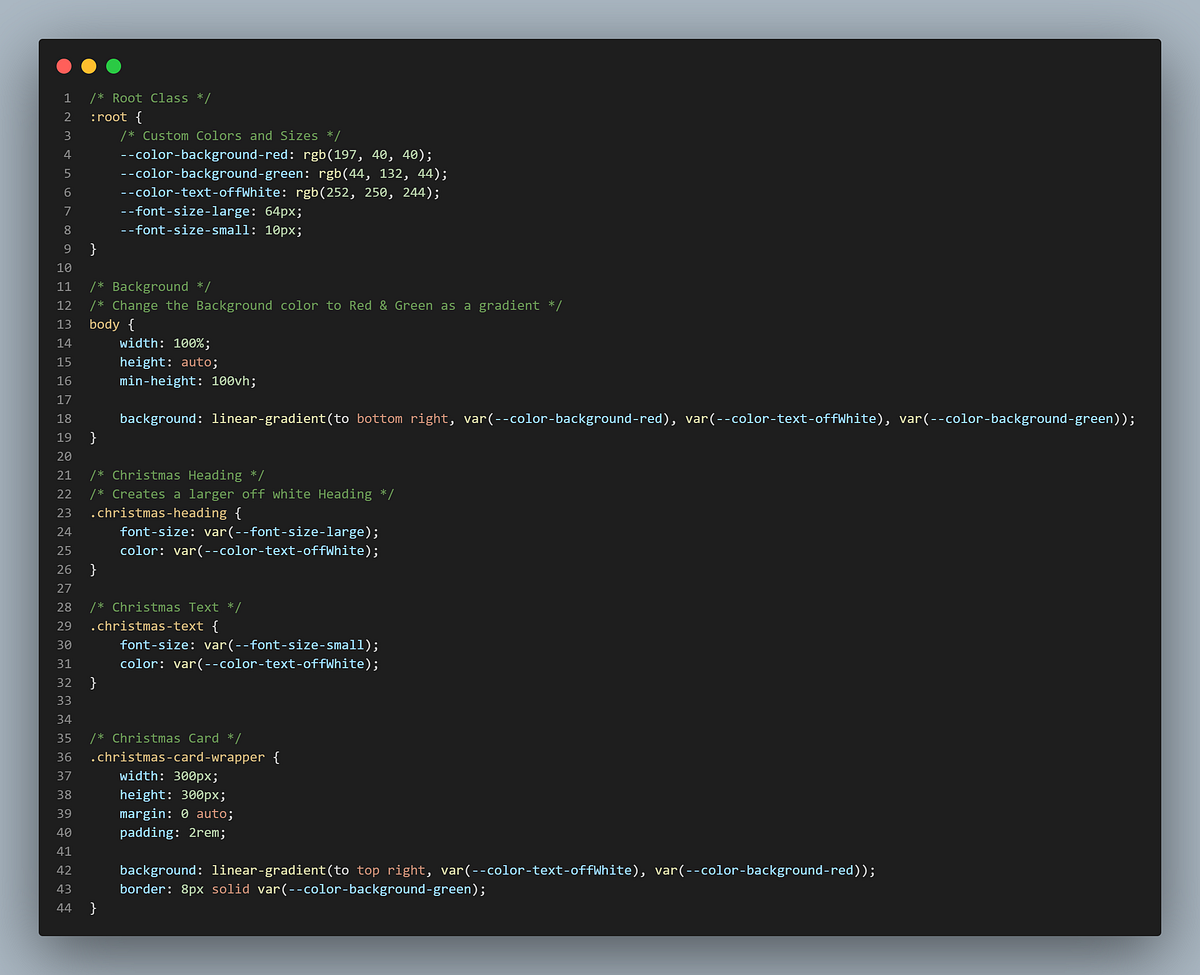
Task: Click the red traffic light circle
Action: pyautogui.click(x=63, y=65)
